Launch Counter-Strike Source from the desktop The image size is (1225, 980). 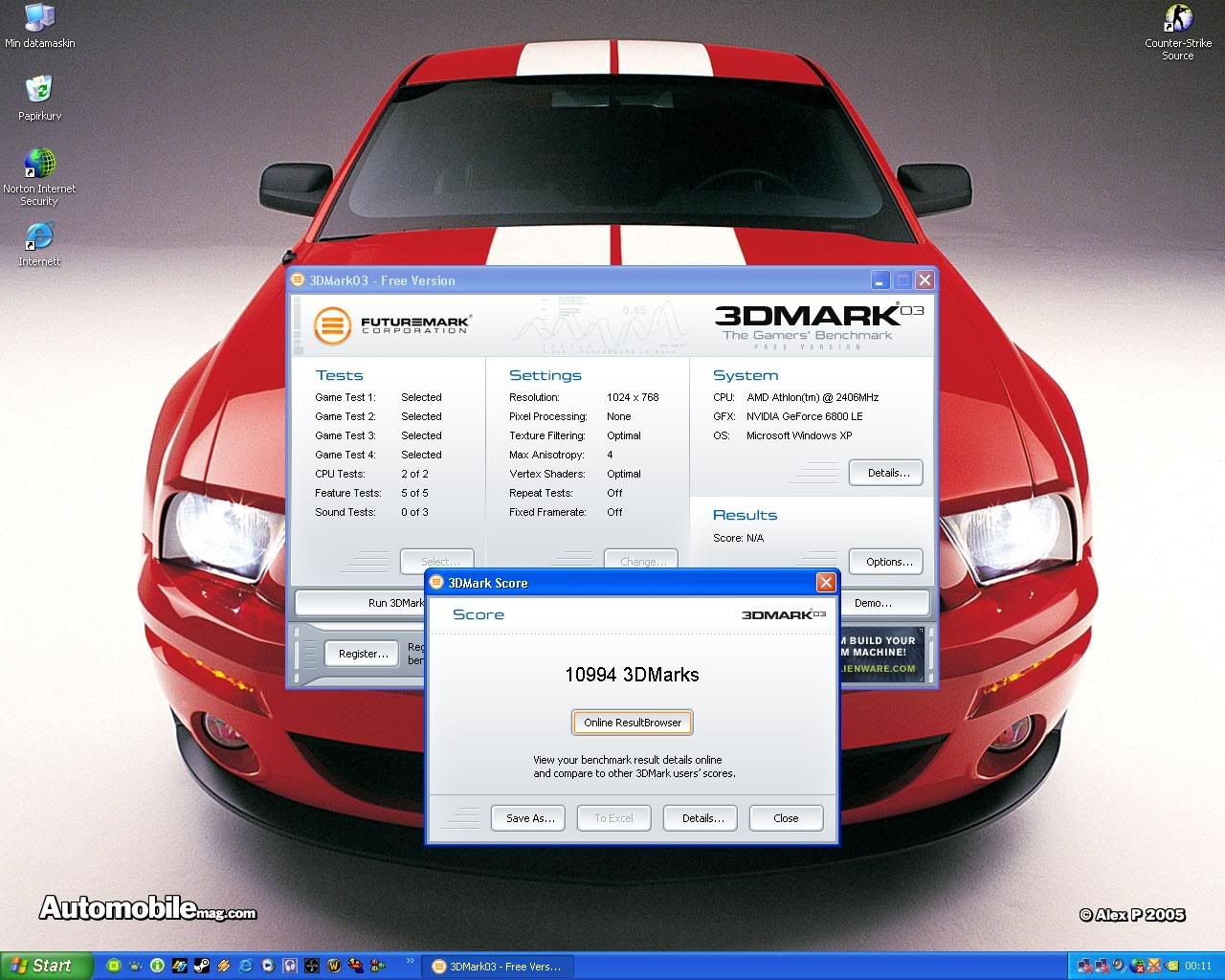(1178, 32)
